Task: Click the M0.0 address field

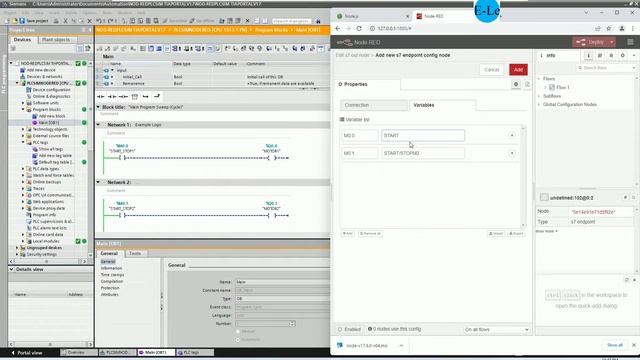Action: (x=360, y=136)
